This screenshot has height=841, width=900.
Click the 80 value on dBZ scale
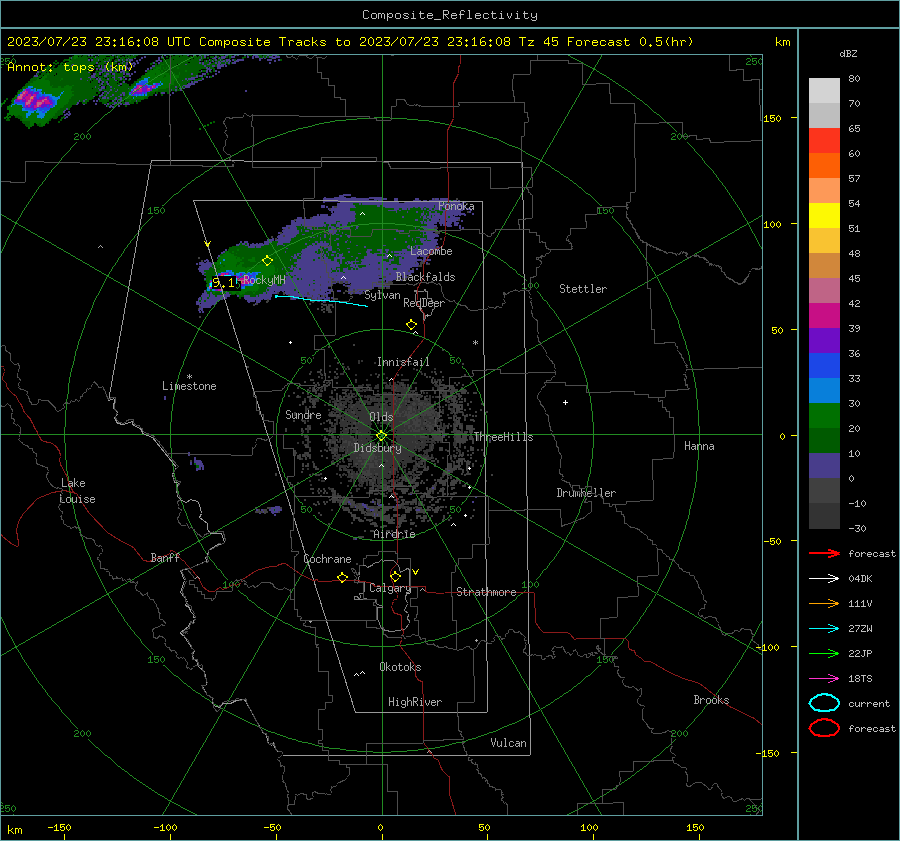[854, 79]
